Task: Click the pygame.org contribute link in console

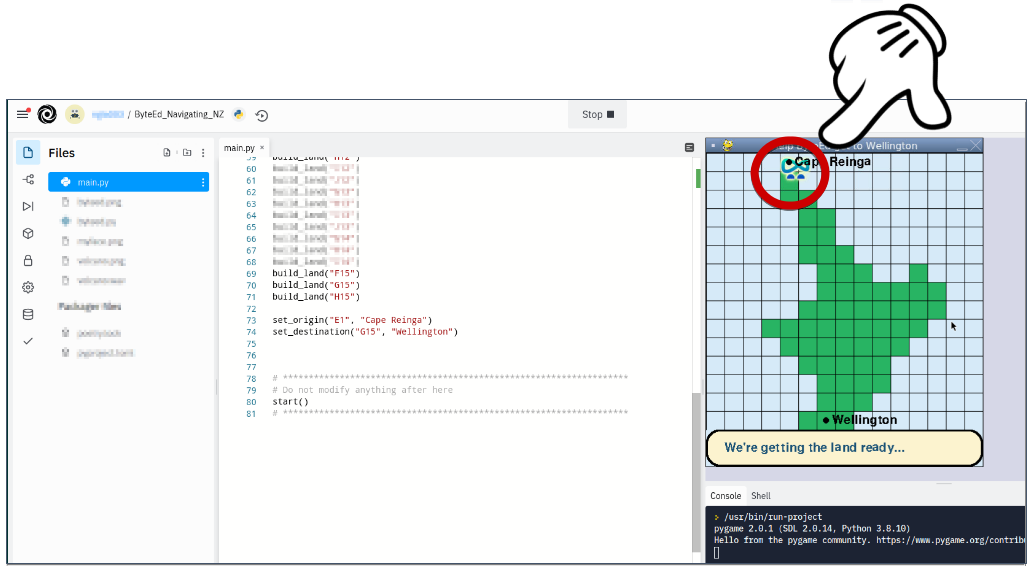Action: tap(950, 540)
